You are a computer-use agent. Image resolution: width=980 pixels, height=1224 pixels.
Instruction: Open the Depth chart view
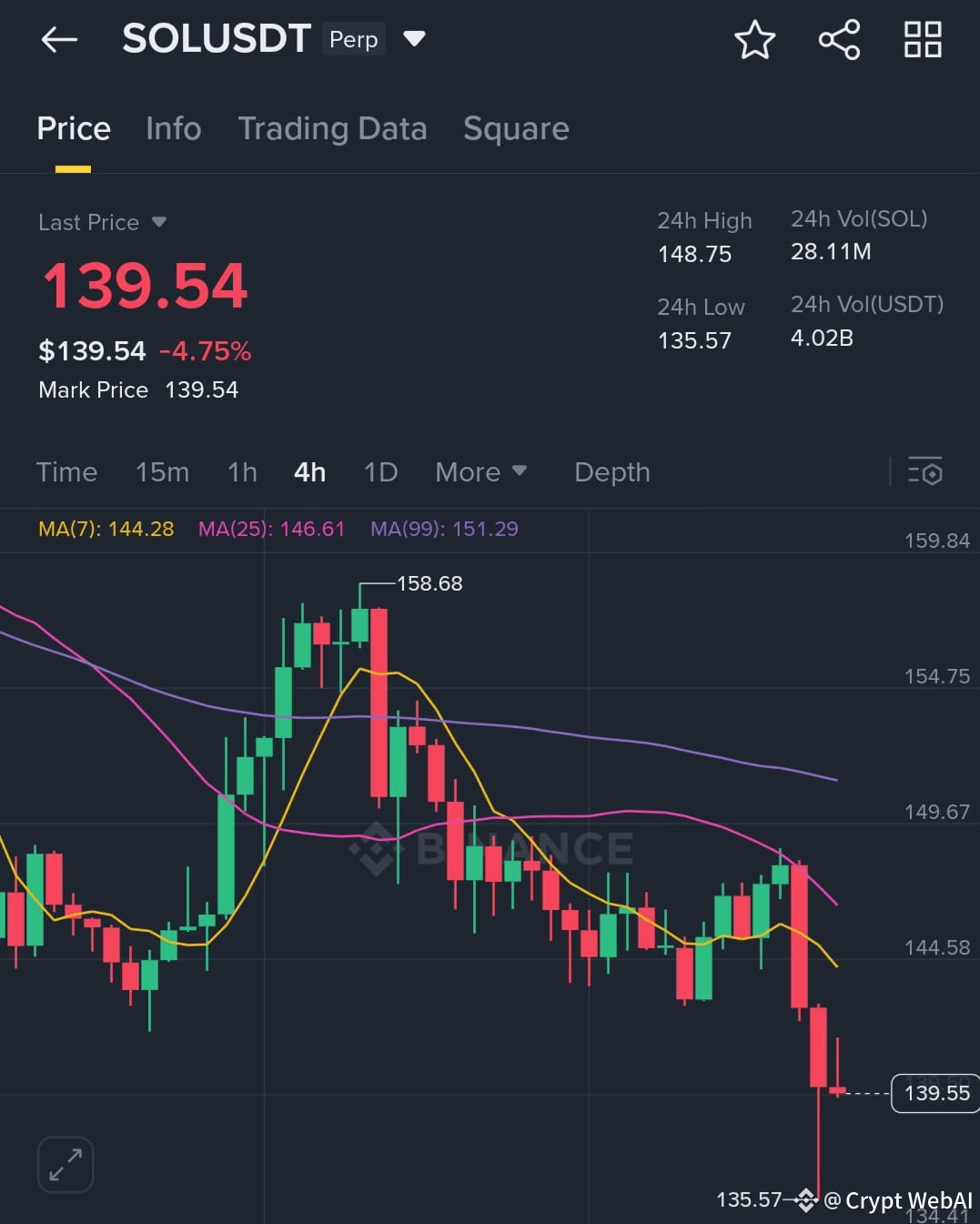pos(612,471)
